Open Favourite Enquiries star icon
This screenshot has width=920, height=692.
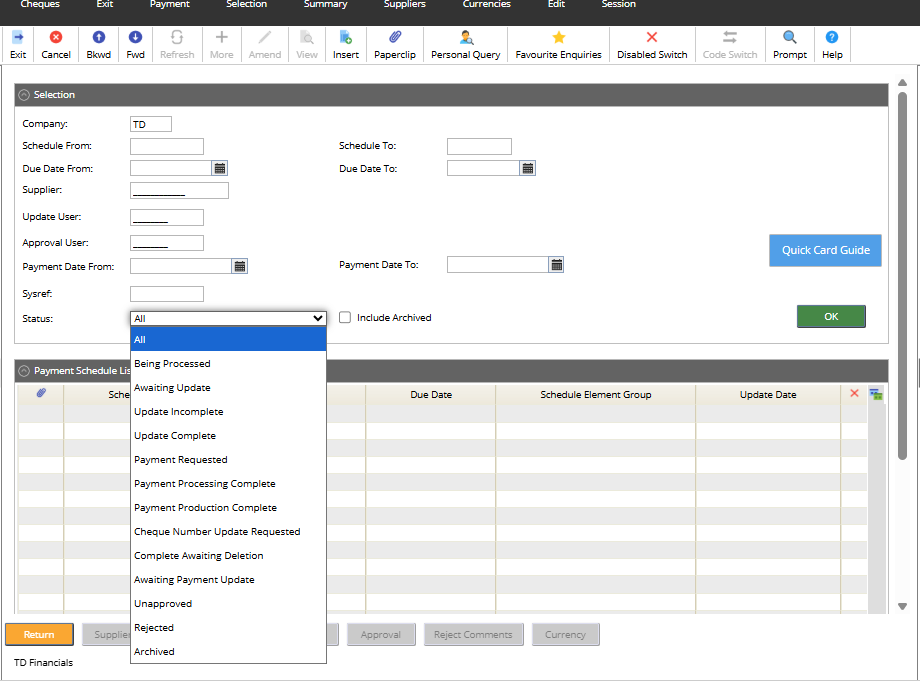click(558, 44)
